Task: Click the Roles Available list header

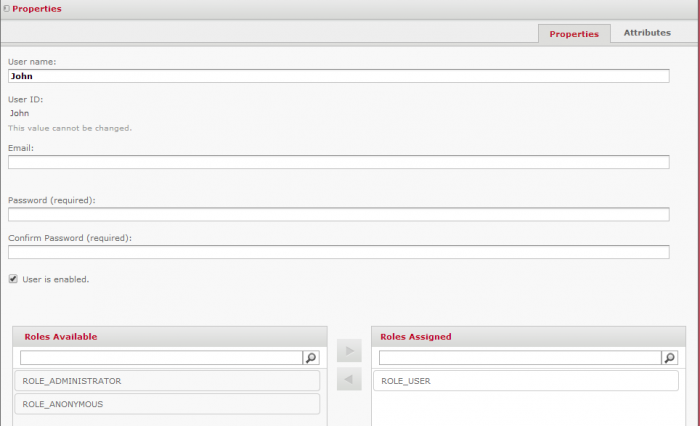Action: click(169, 337)
